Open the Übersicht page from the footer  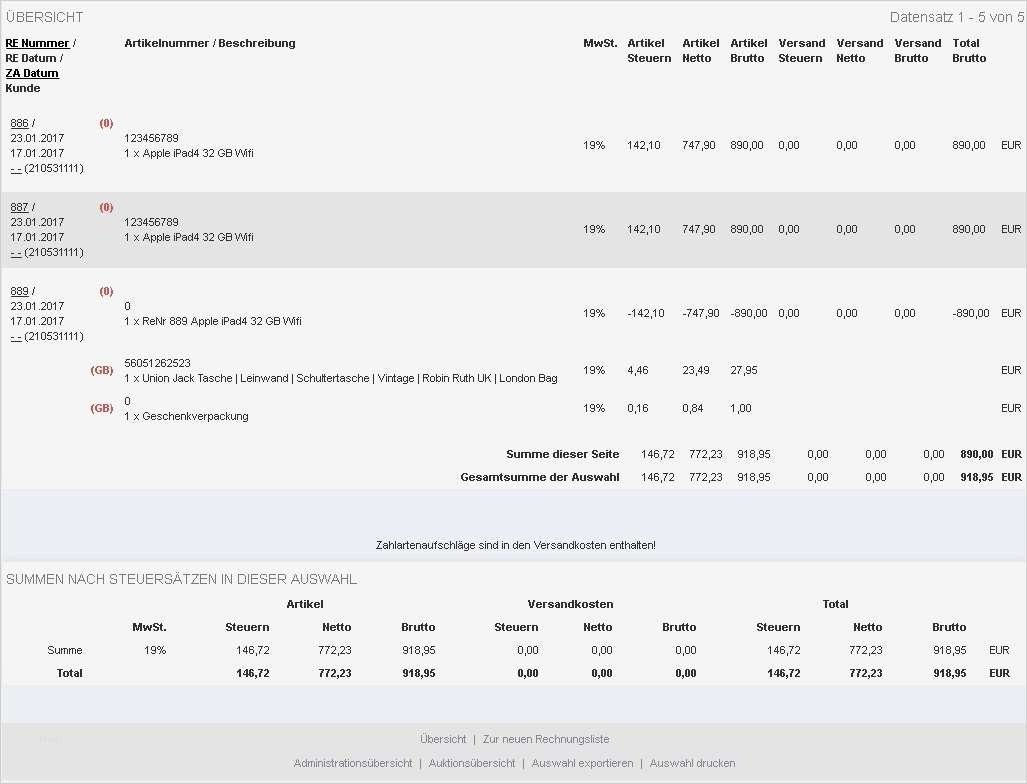click(x=443, y=739)
